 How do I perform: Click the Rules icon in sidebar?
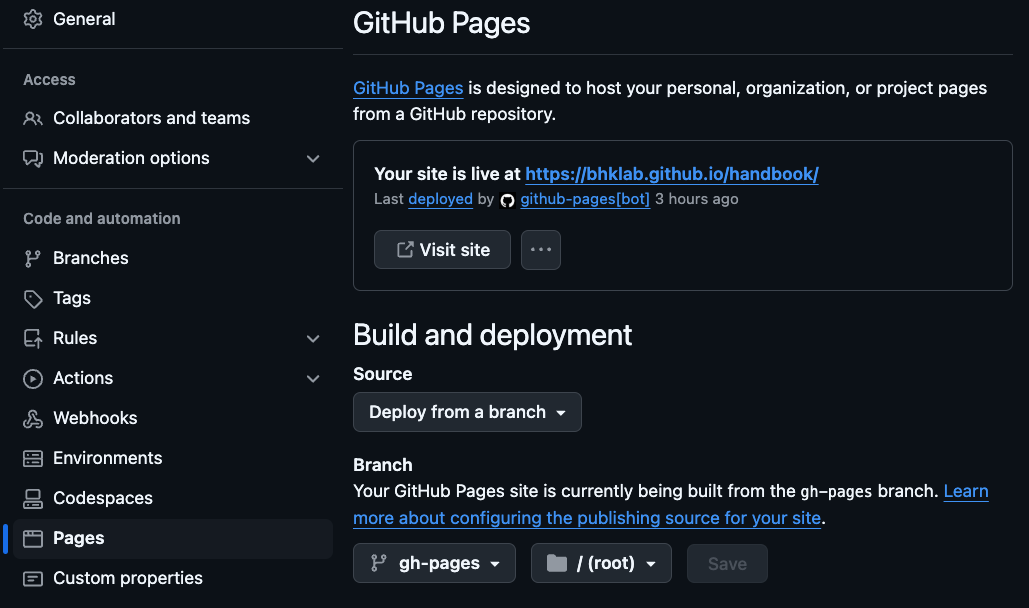coord(33,338)
